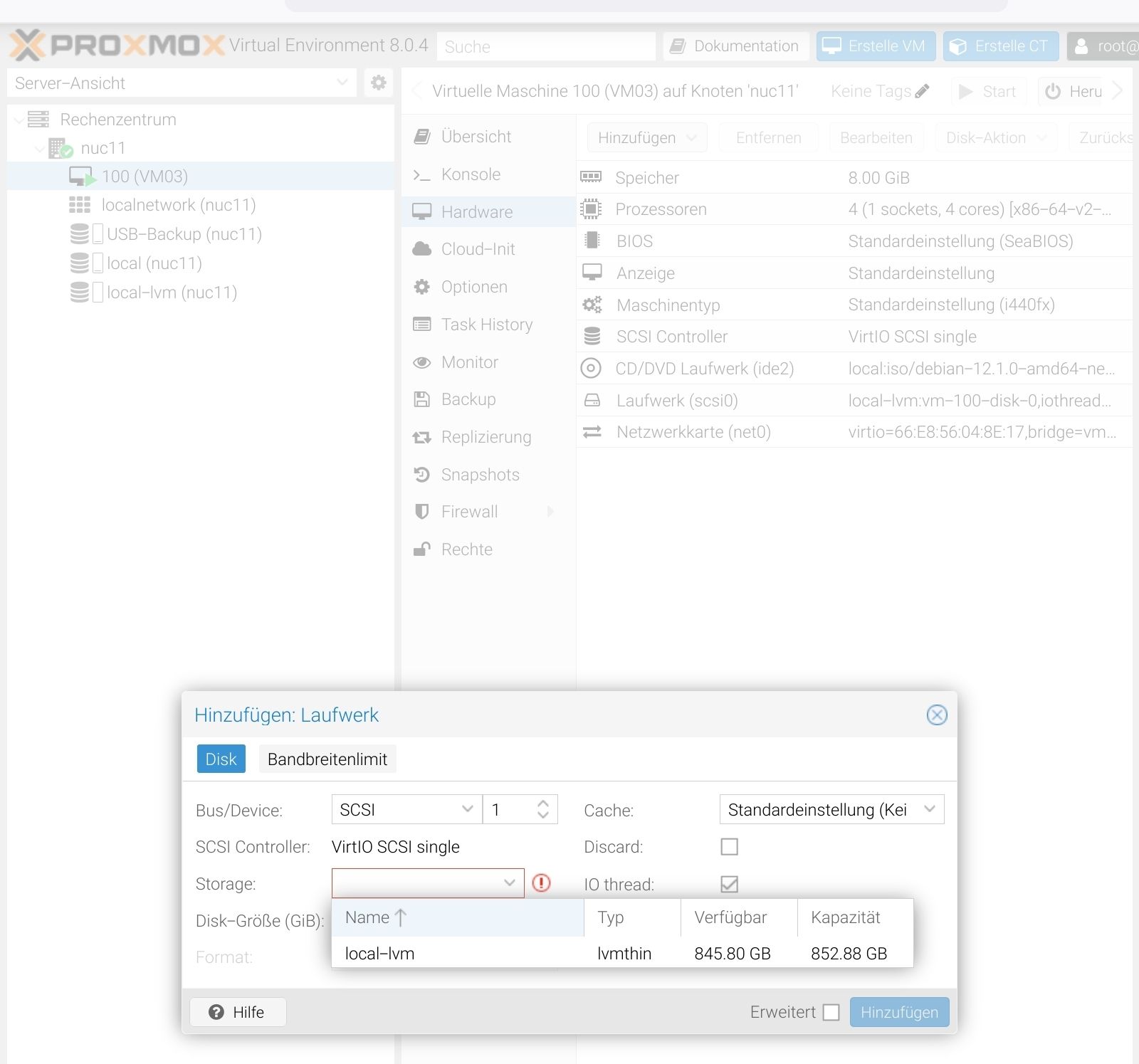
Task: Open the Cloud-Init menu item
Action: [488, 249]
